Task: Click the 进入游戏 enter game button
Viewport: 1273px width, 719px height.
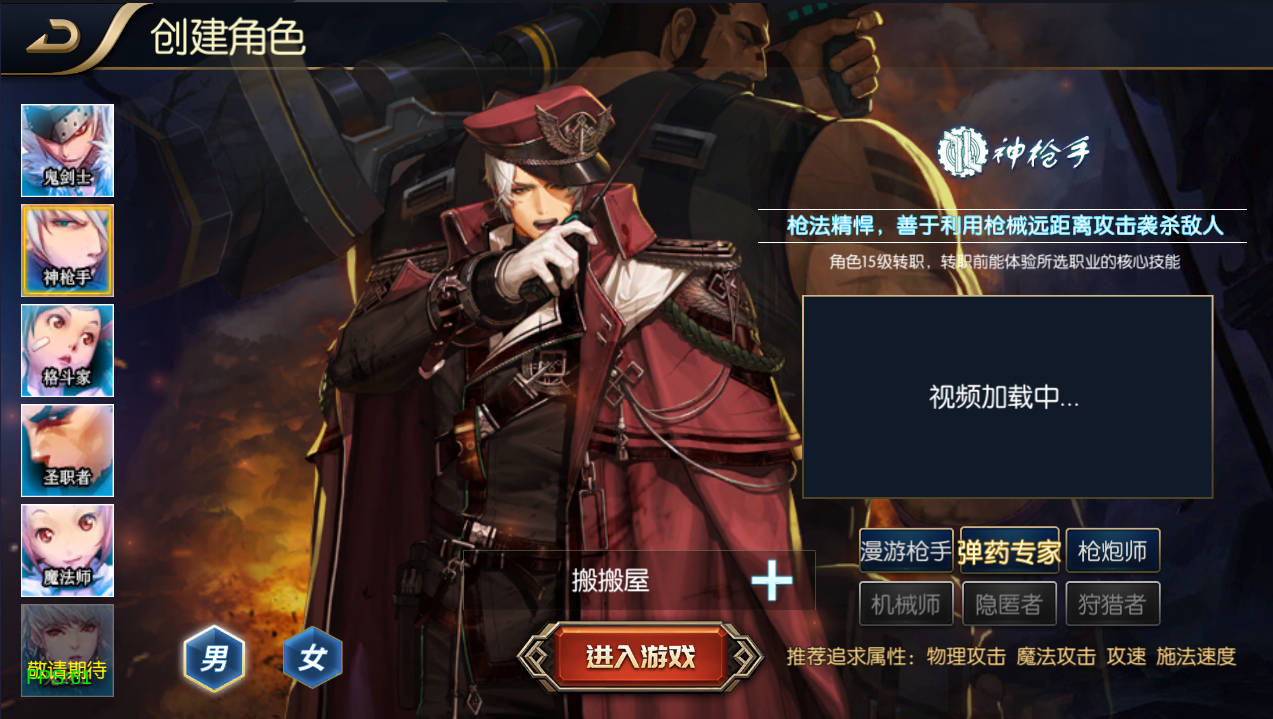Action: 640,657
